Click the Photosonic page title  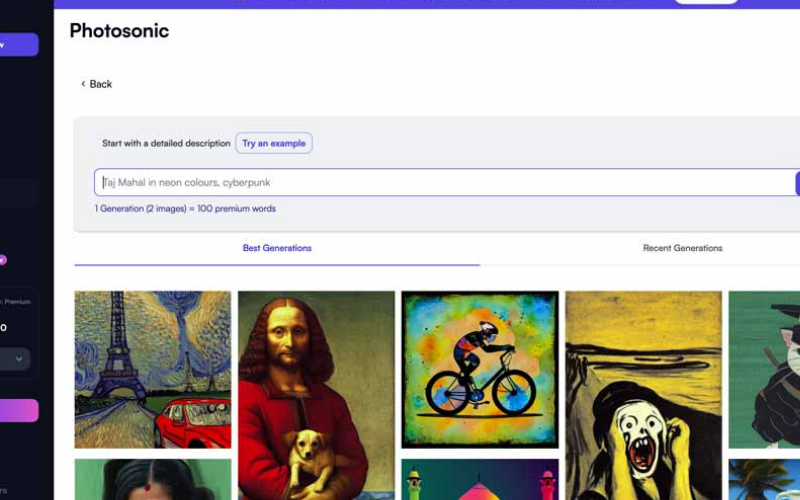pos(119,31)
